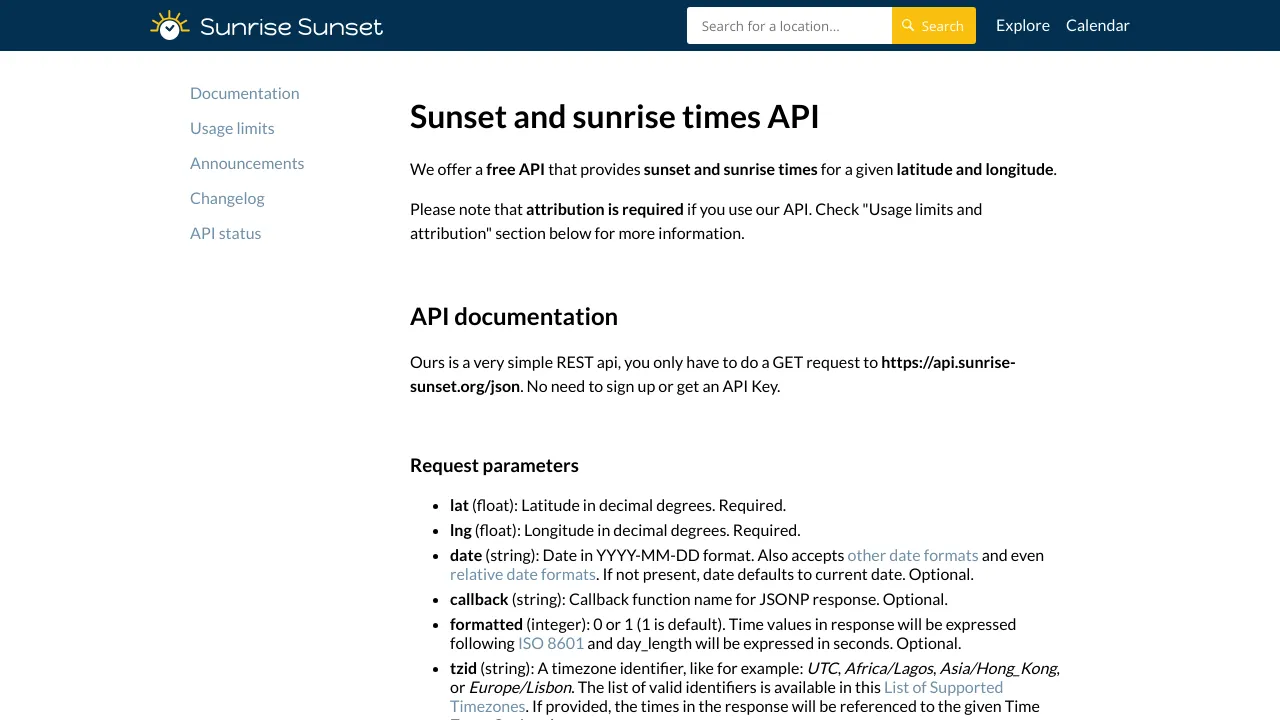Open the List of Supported Timezones link
The width and height of the screenshot is (1280, 720).
coord(726,696)
